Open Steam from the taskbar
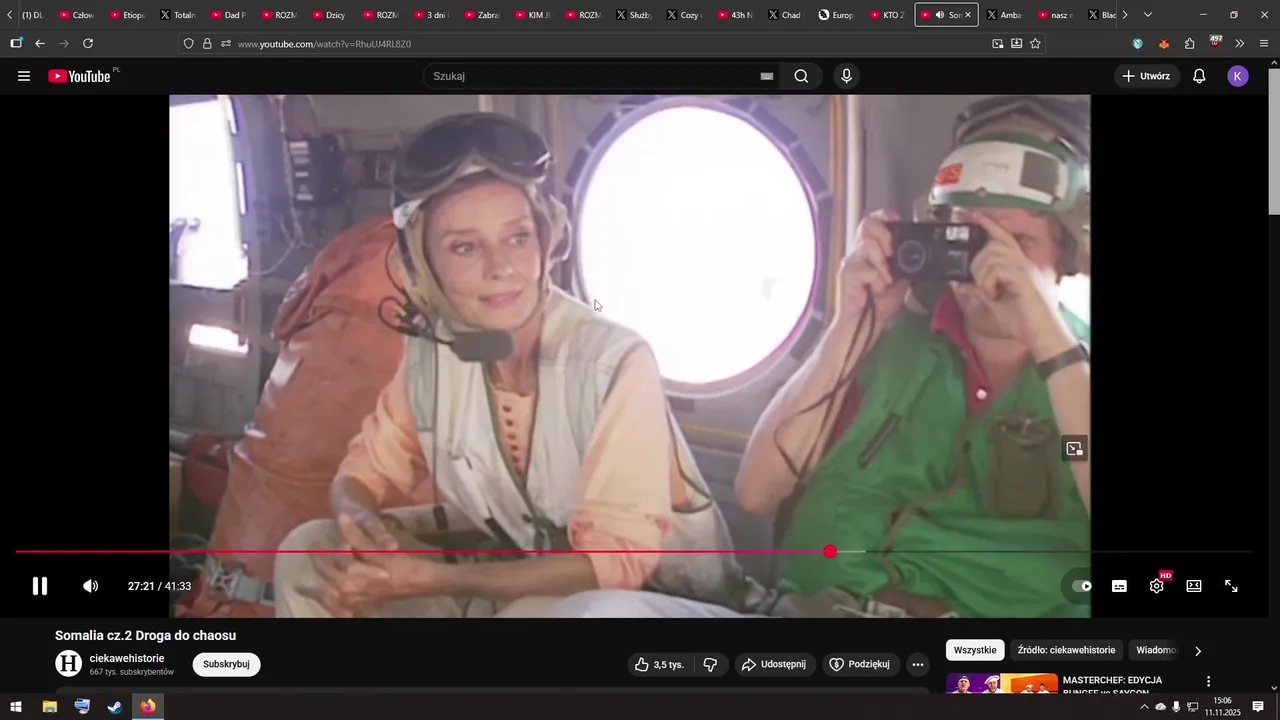Viewport: 1280px width, 720px height. tap(115, 706)
